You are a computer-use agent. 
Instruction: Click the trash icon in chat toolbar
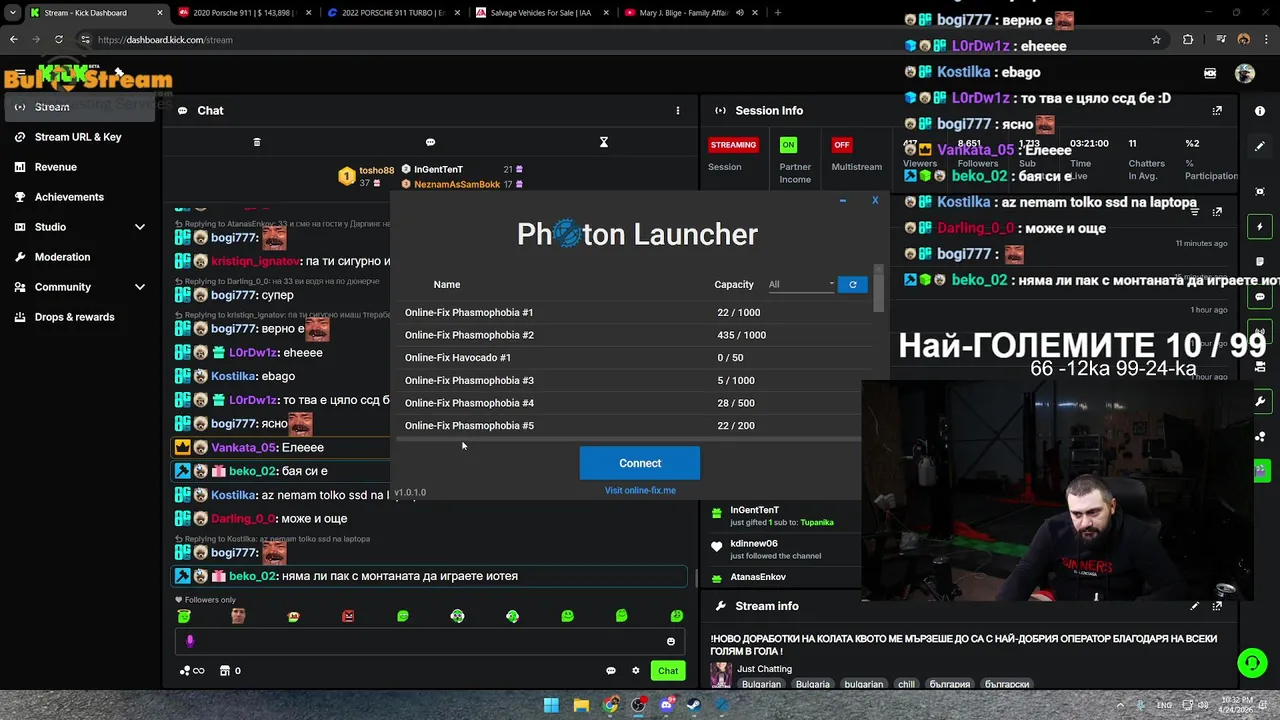point(257,142)
